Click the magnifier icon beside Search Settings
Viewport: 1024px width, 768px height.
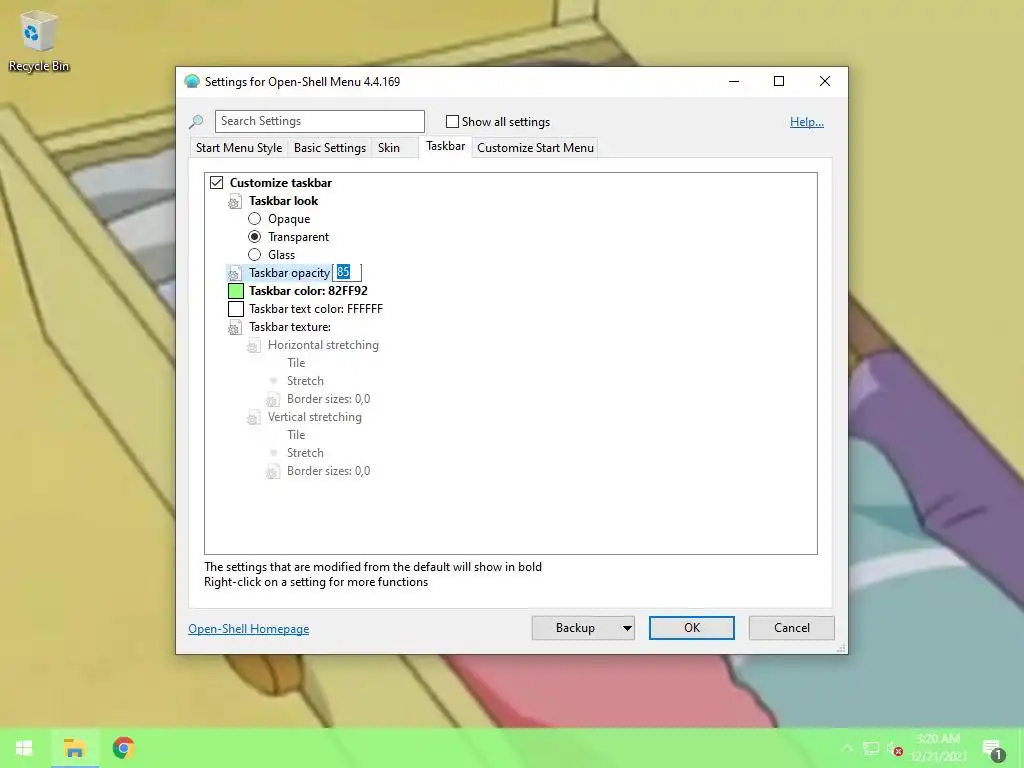[x=196, y=121]
